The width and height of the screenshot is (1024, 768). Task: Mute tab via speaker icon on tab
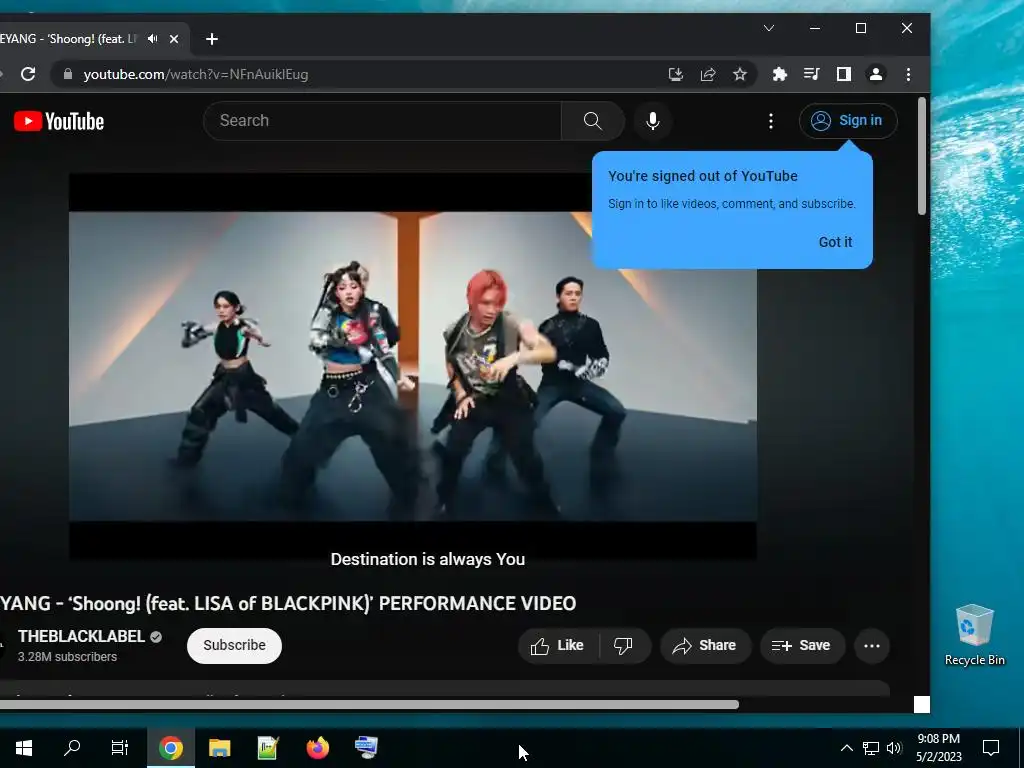(153, 39)
